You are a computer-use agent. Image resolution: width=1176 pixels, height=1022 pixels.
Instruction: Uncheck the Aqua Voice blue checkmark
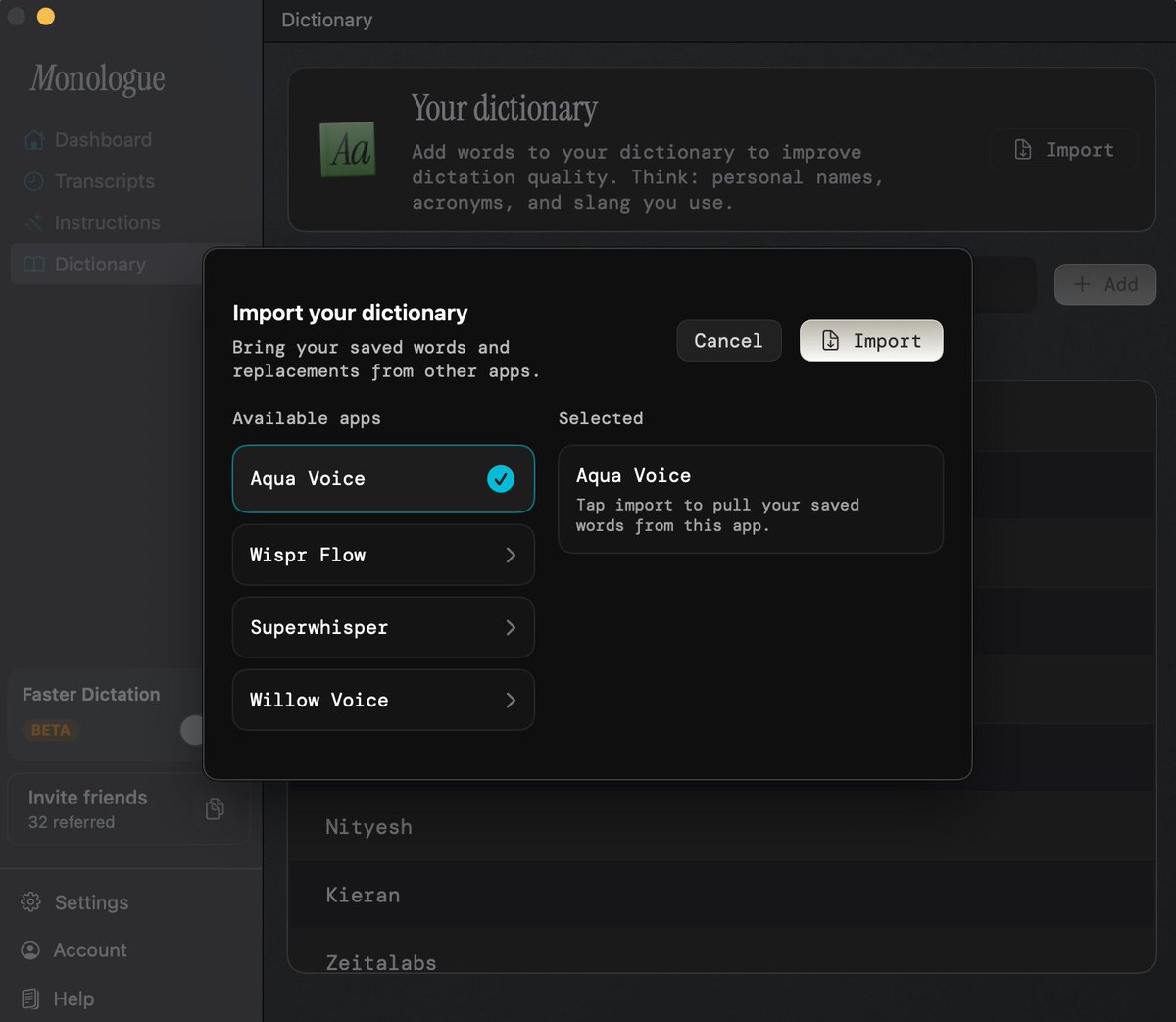[x=501, y=479]
